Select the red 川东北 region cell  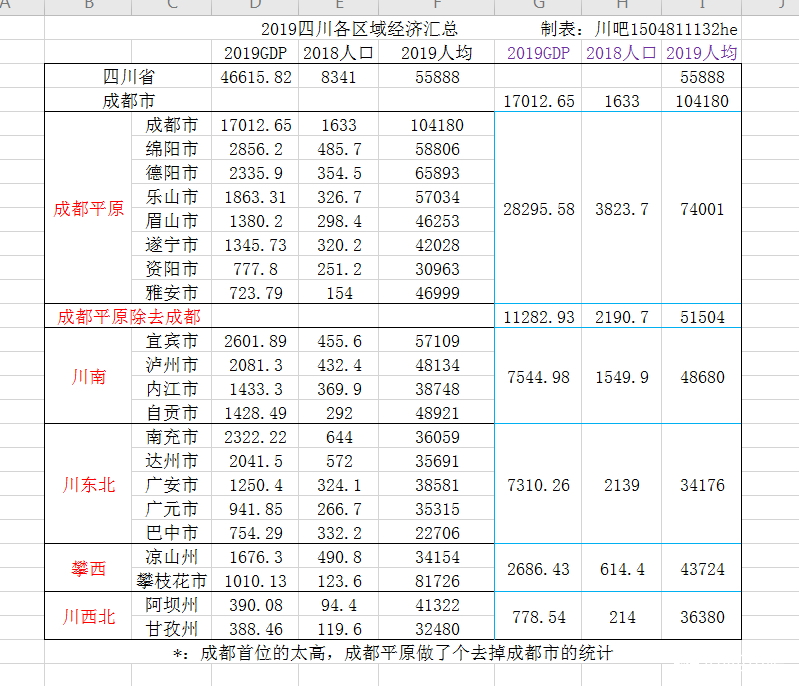pos(89,485)
